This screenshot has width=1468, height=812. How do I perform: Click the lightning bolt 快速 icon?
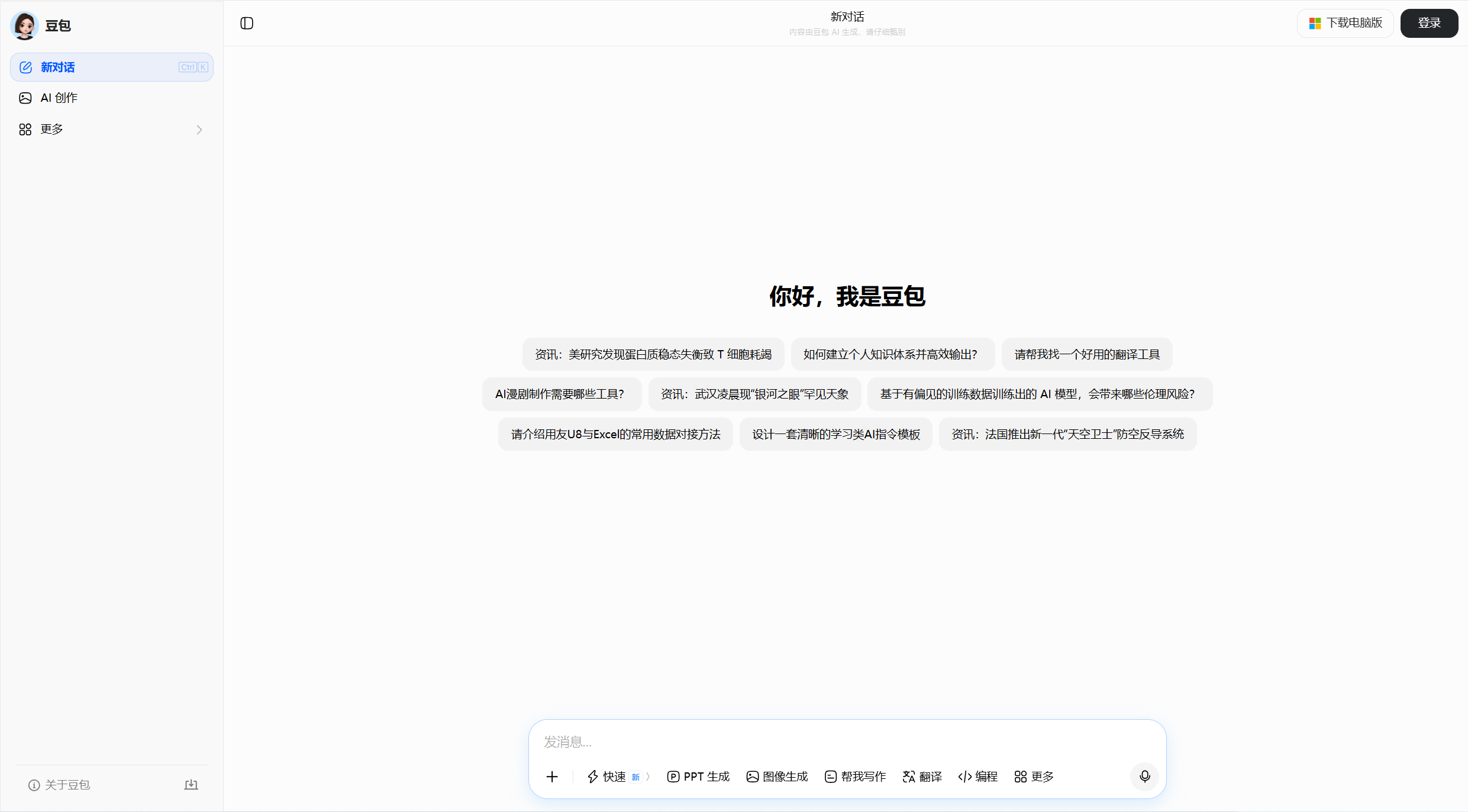click(592, 777)
